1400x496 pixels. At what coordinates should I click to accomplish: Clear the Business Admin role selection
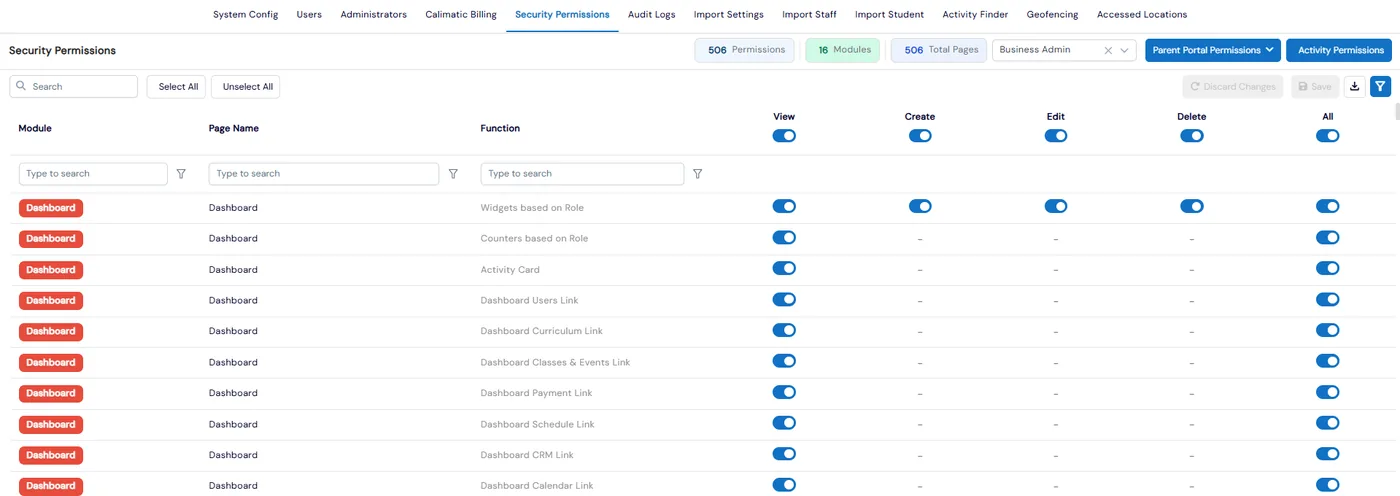1108,50
